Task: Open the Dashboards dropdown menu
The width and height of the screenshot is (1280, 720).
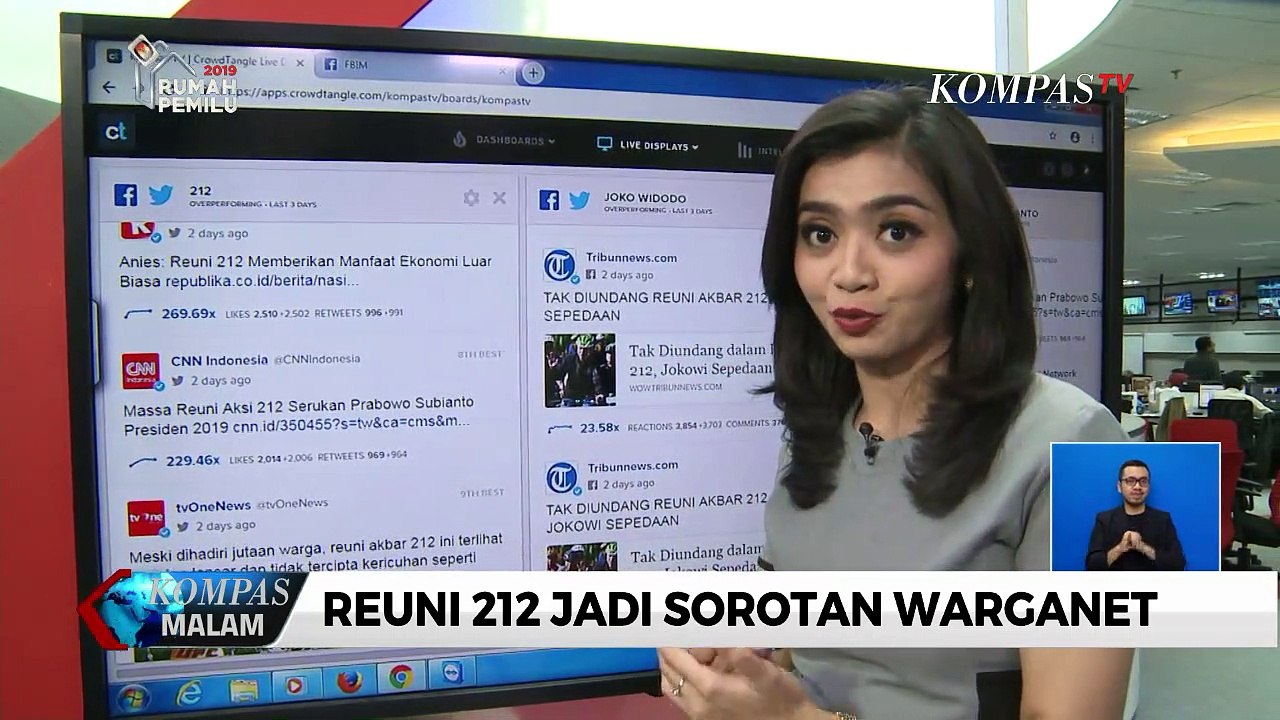Action: (x=504, y=141)
